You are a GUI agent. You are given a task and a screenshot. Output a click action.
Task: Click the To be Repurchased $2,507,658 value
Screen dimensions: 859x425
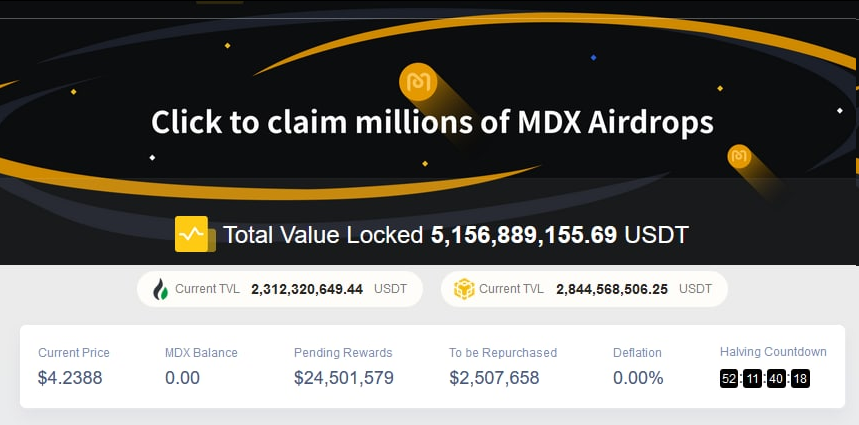pyautogui.click(x=494, y=378)
